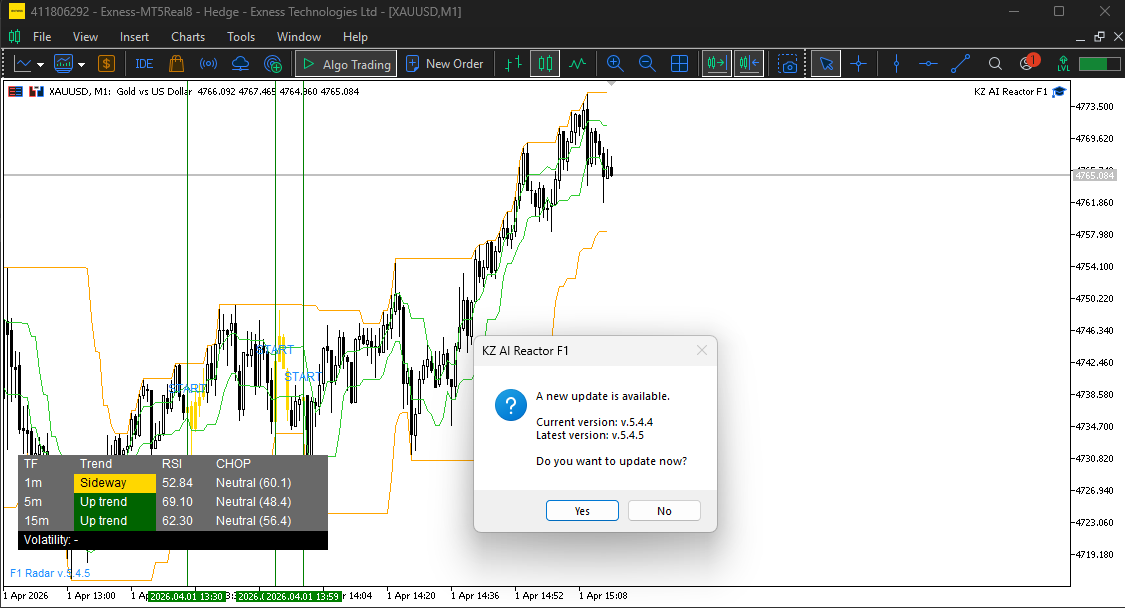Switch to candlestick chart mode
The width and height of the screenshot is (1125, 608).
[x=545, y=64]
